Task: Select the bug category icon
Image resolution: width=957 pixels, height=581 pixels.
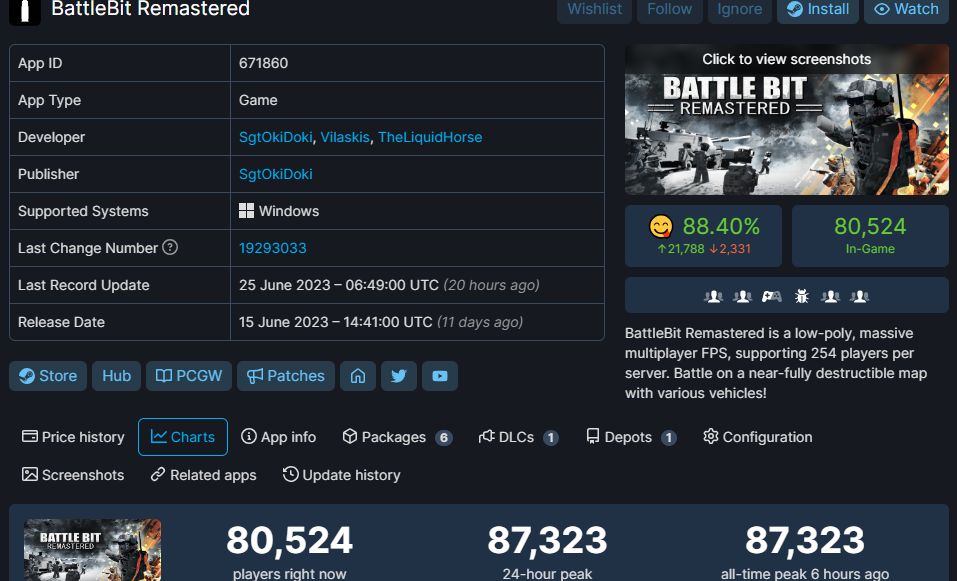Action: (801, 297)
